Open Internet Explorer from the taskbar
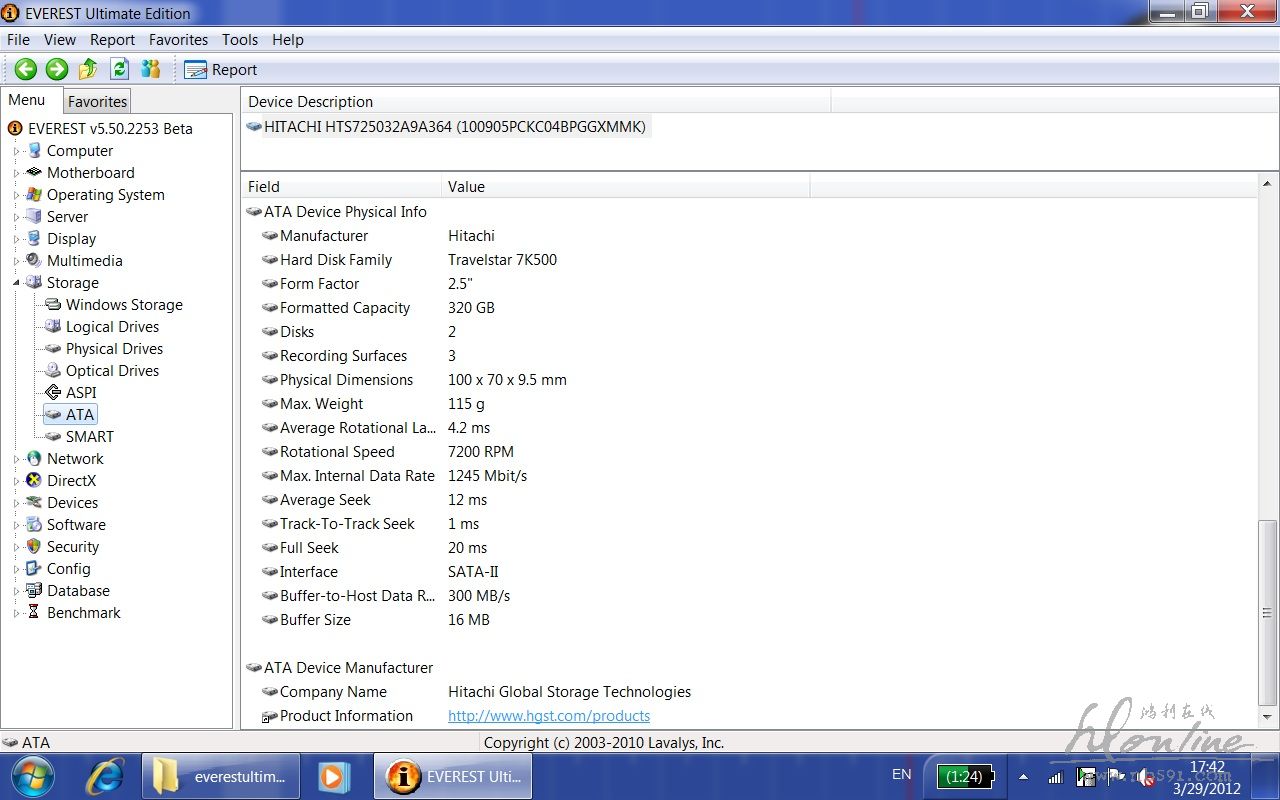1280x800 pixels. [x=105, y=777]
